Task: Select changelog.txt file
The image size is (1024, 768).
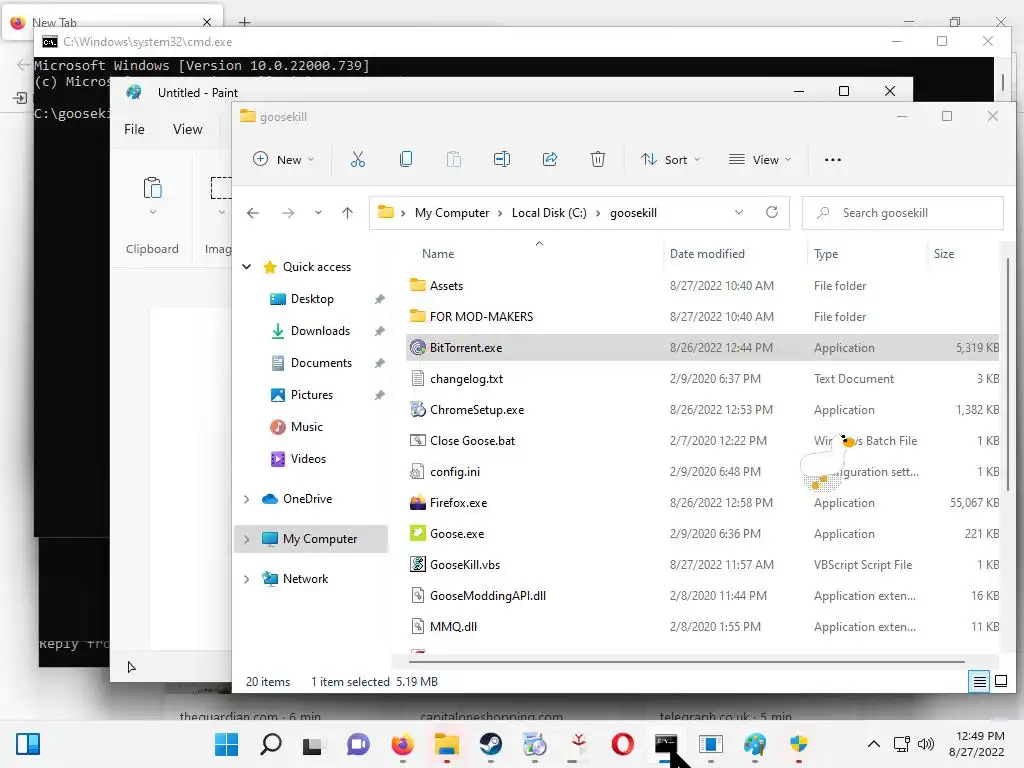Action: pyautogui.click(x=703, y=379)
